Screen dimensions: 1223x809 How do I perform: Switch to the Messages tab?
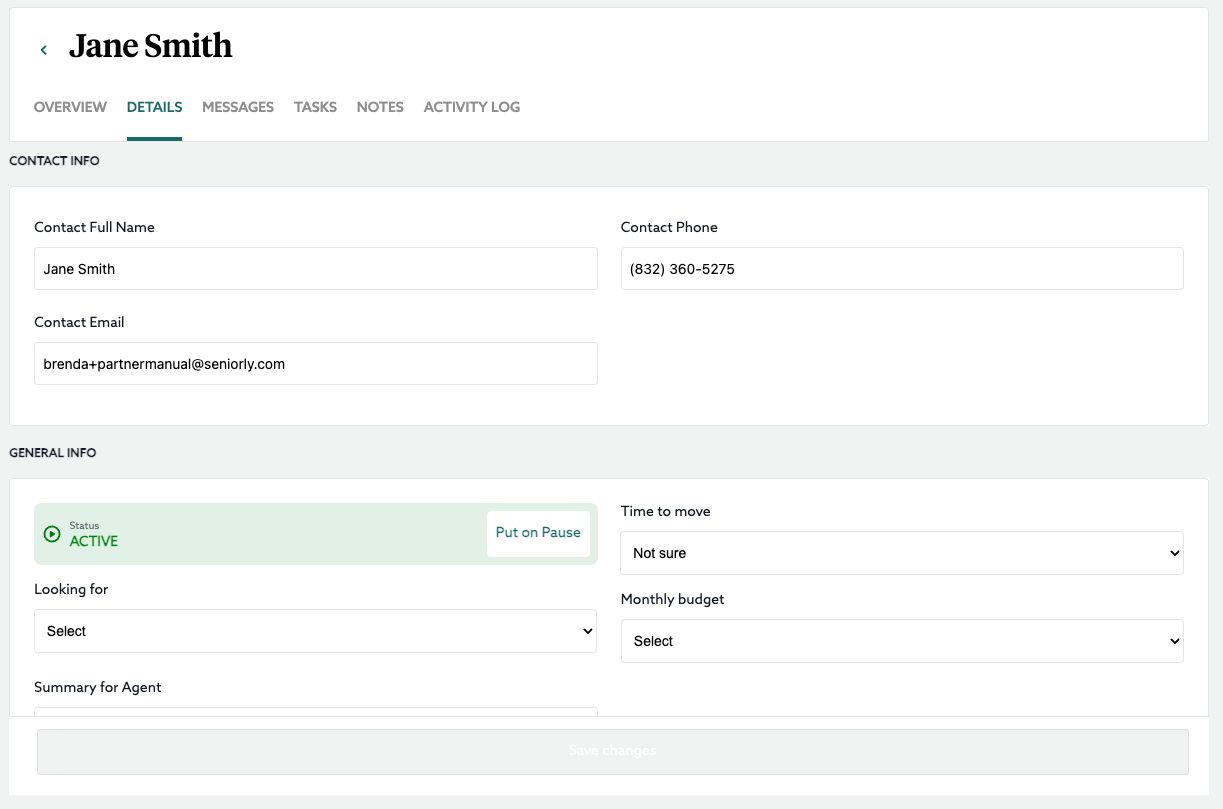(238, 107)
